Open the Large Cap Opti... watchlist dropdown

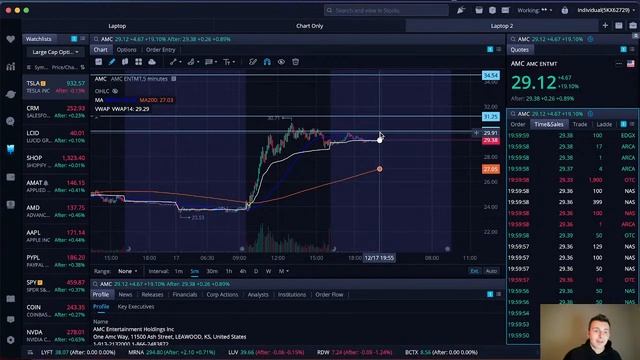(x=55, y=52)
